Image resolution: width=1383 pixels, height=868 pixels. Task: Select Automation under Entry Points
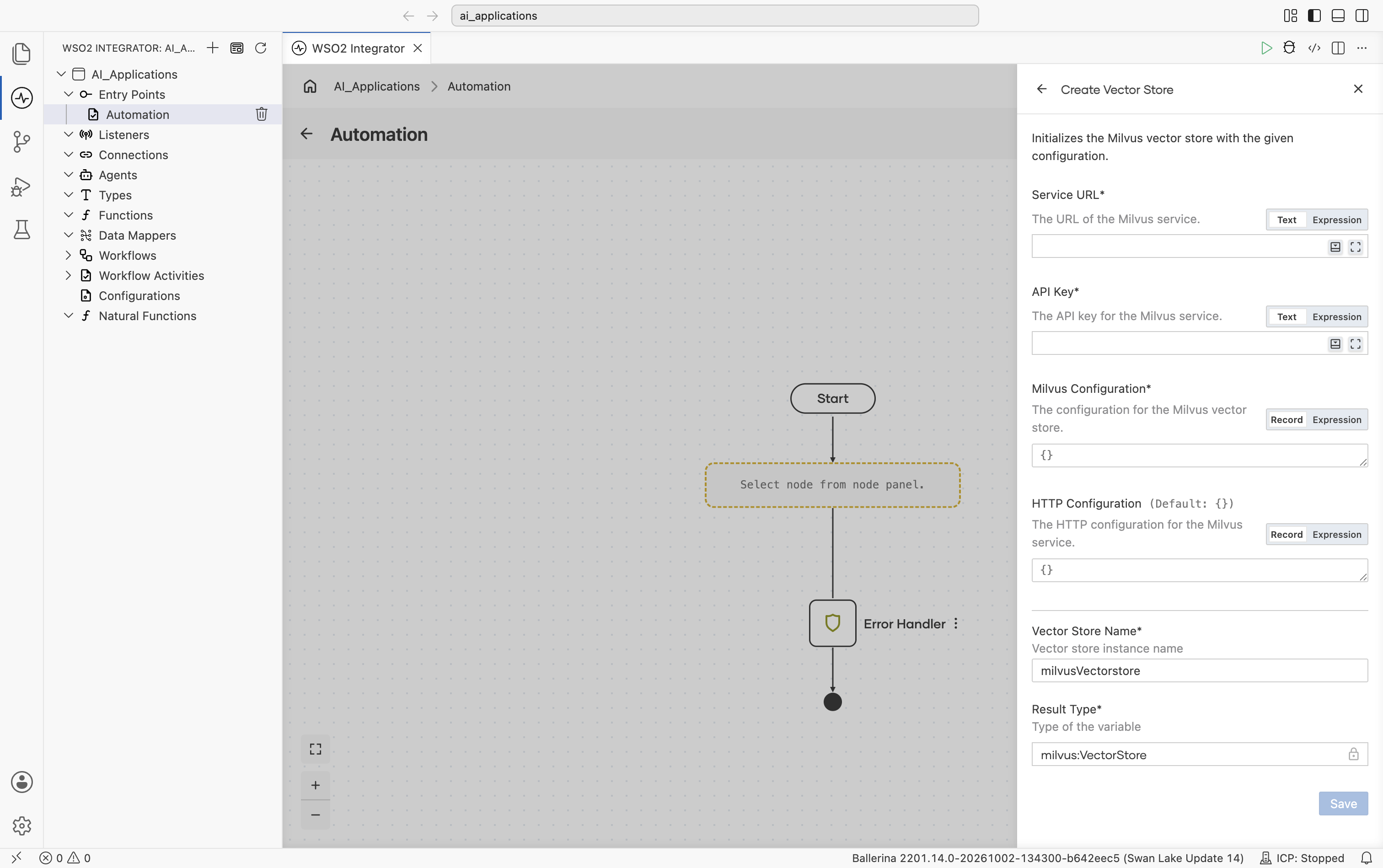(x=137, y=114)
